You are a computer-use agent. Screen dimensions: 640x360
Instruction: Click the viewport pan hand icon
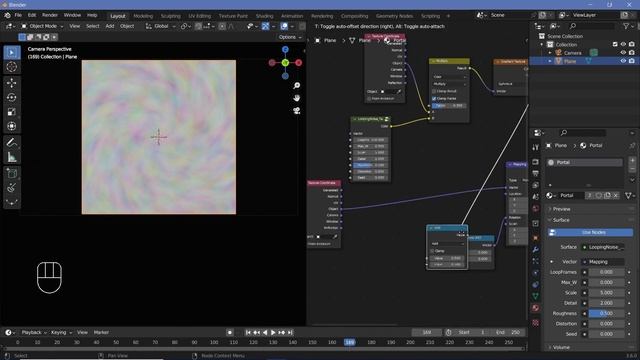point(297,98)
